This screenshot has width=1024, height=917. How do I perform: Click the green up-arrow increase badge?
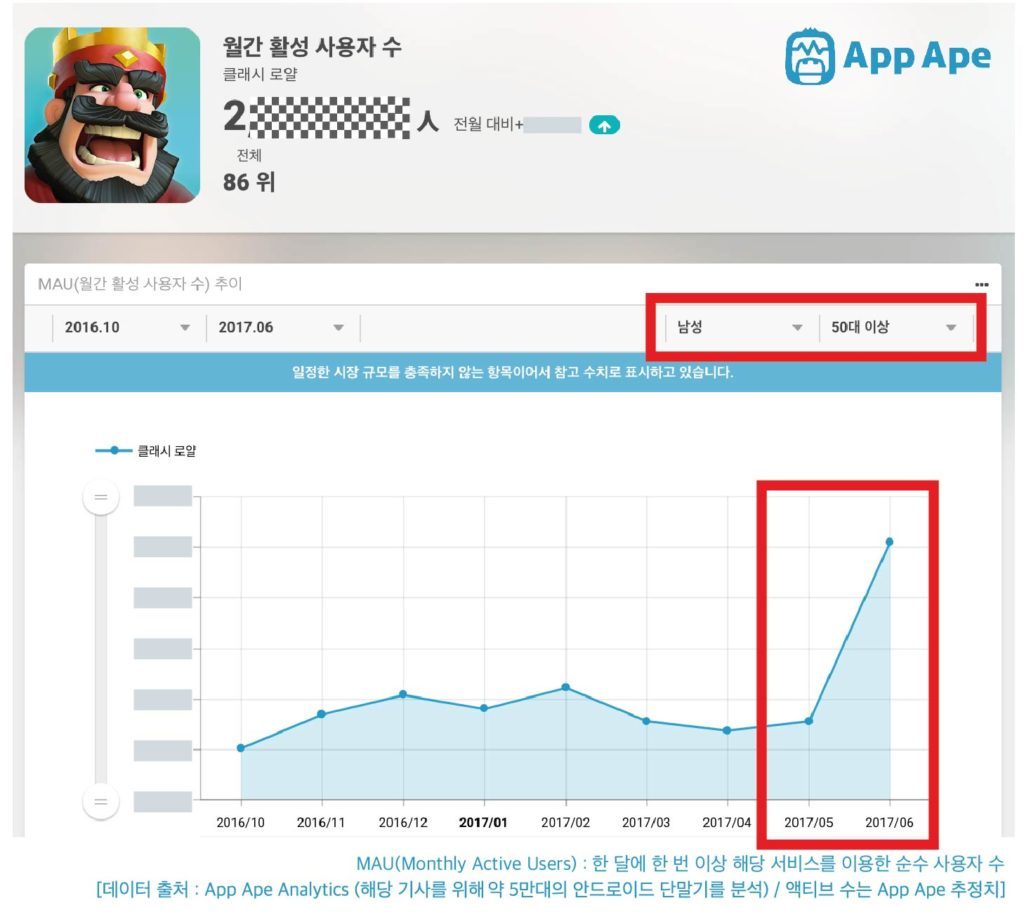(x=604, y=125)
